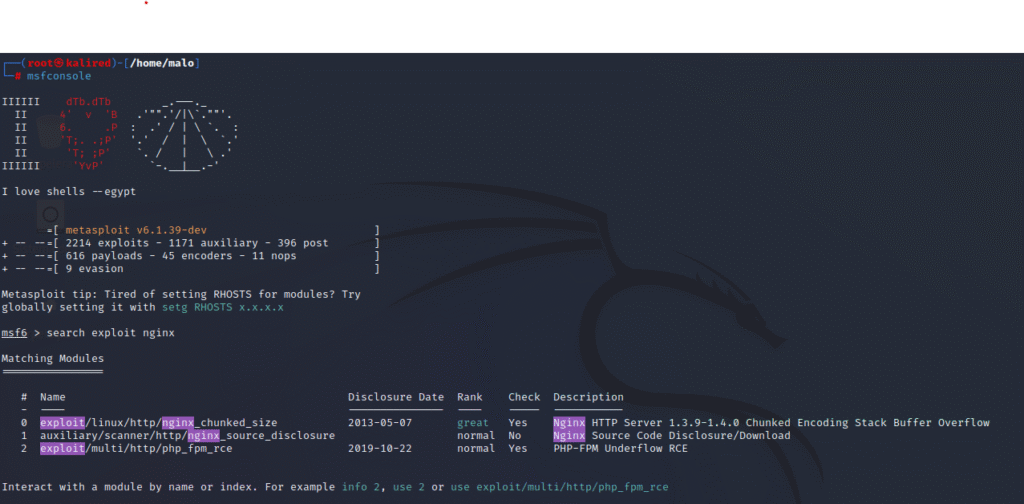1024x504 pixels.
Task: Click the red banner at the top
Action: (x=512, y=25)
